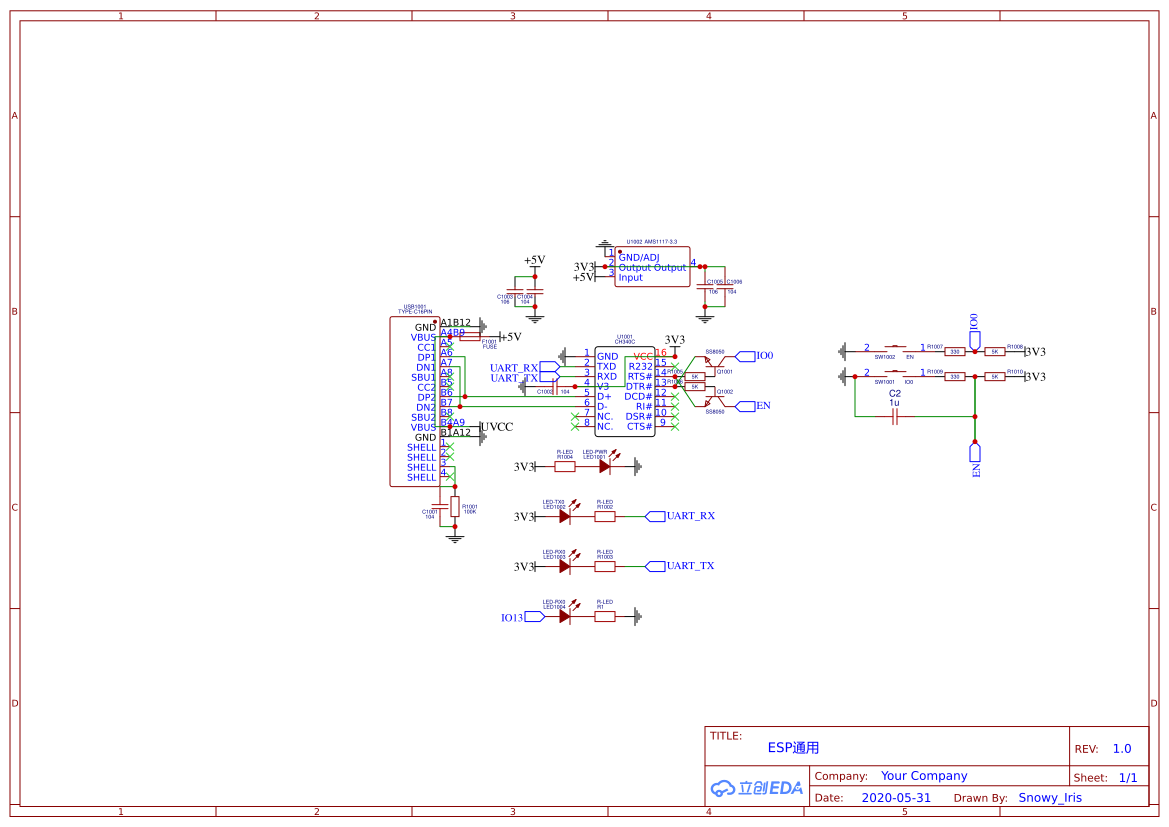Viewport: 1169px width, 827px height.
Task: Select the USB1001 Type-C connector symbol
Action: (x=415, y=401)
